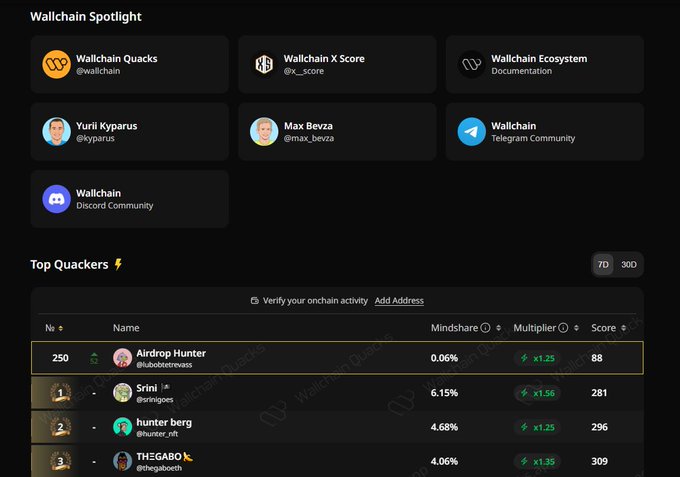Open the Wallchain Quacks @wallchain card

130,65
